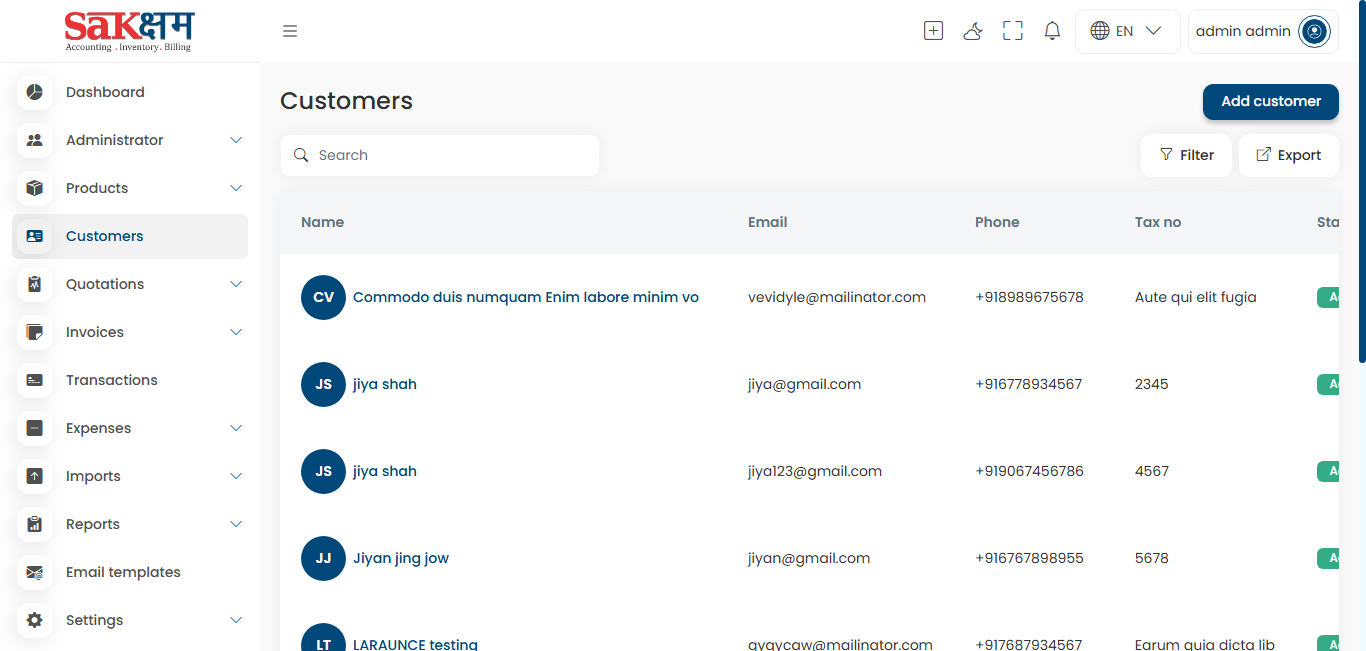Click the Dashboard pie chart icon

coord(35,92)
